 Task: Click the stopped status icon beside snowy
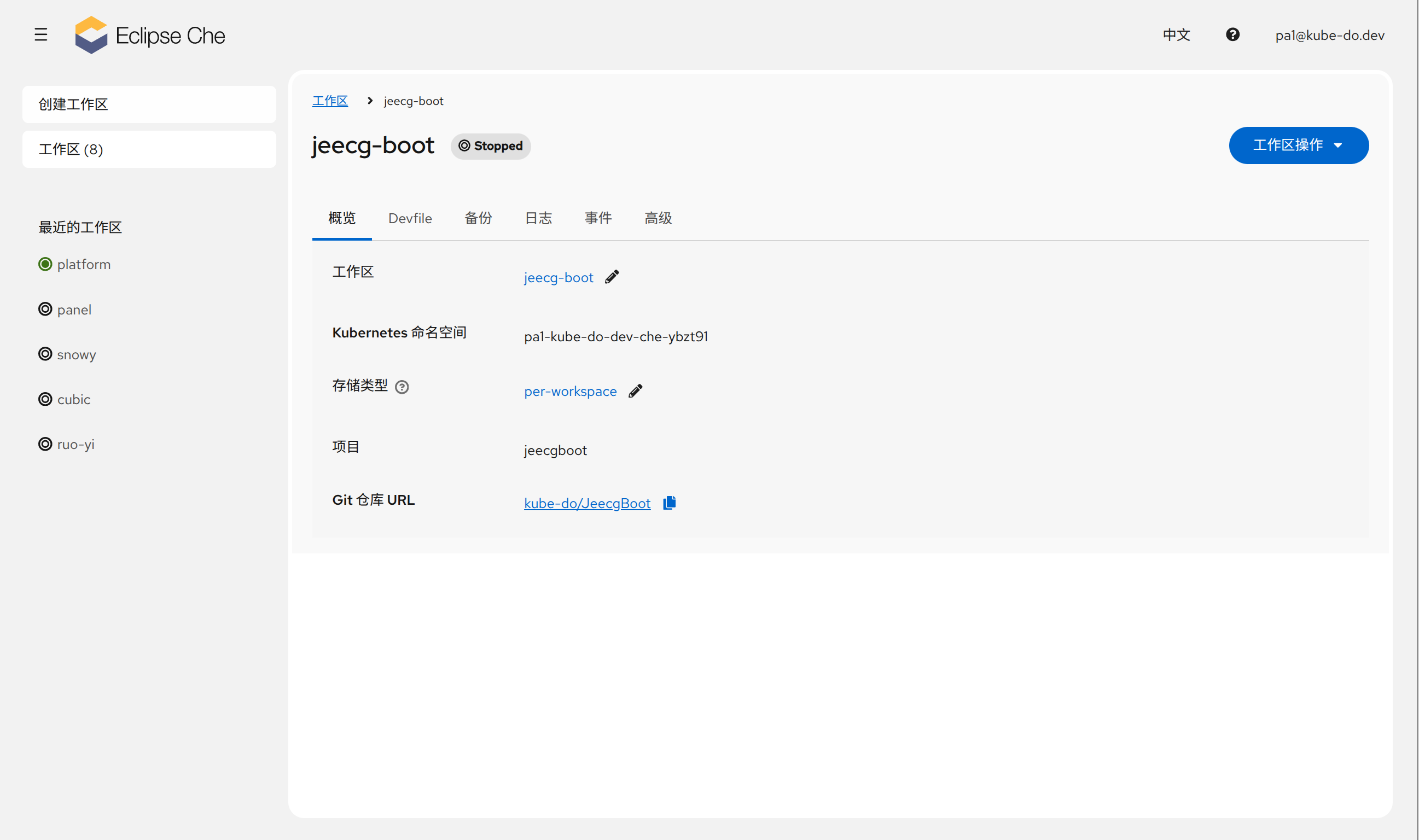[45, 354]
